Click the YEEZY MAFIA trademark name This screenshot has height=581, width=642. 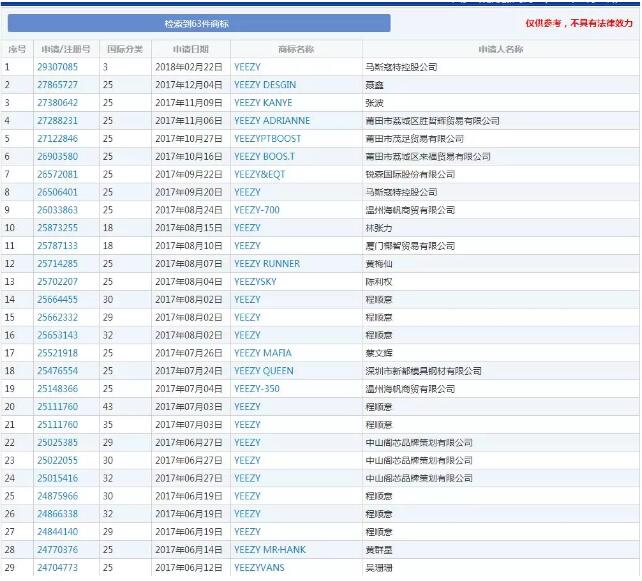[263, 353]
